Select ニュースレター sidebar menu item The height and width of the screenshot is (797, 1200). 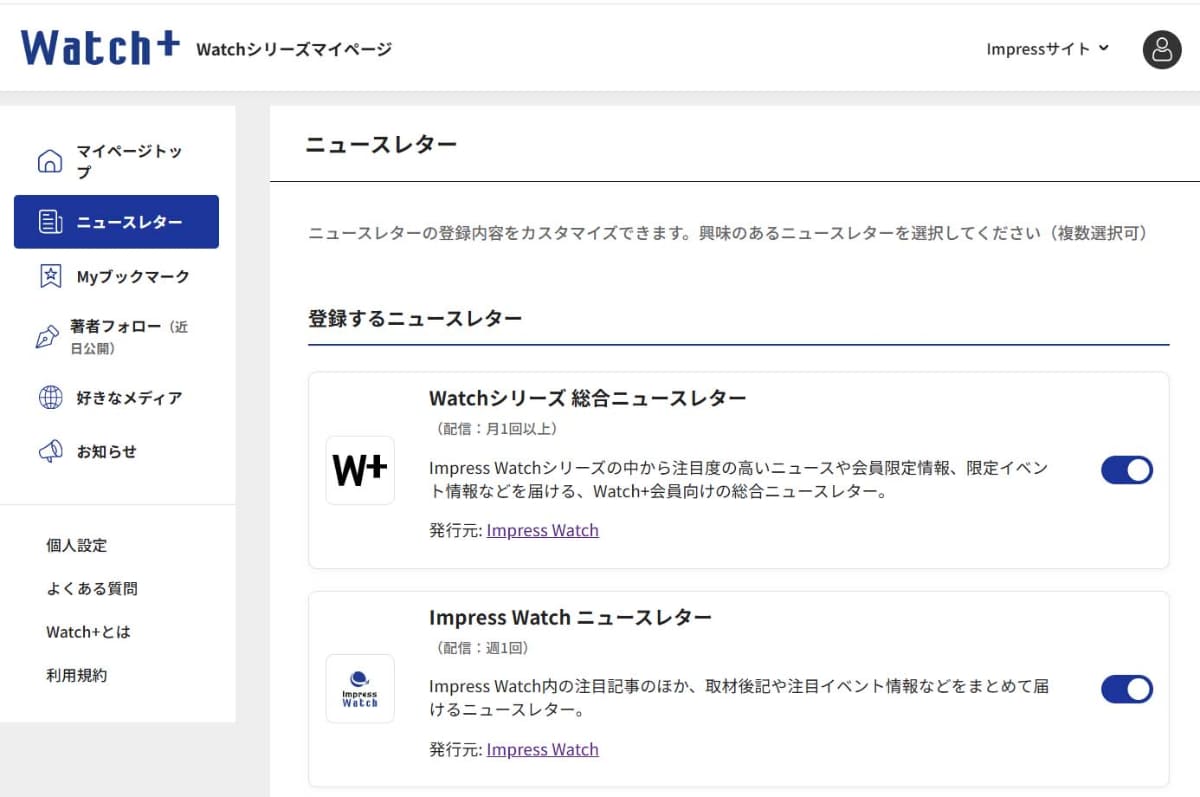[116, 222]
